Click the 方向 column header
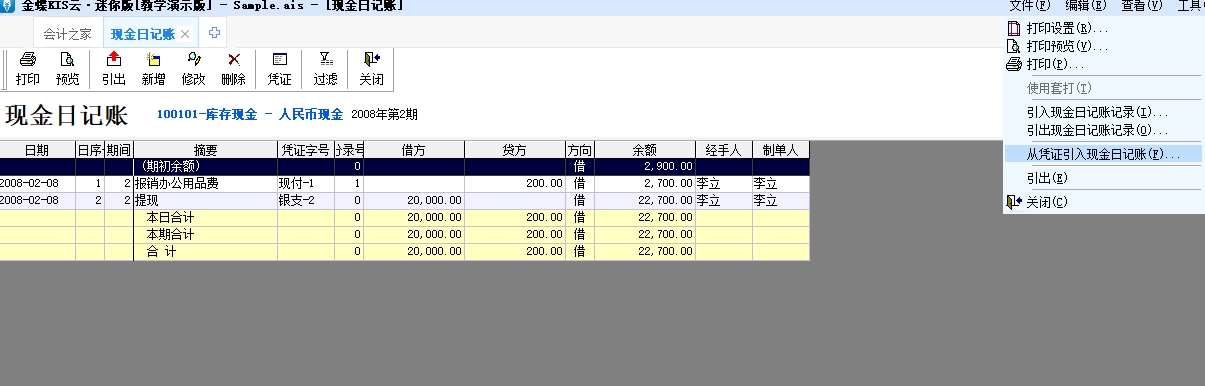The width and height of the screenshot is (1205, 386). pyautogui.click(x=579, y=150)
